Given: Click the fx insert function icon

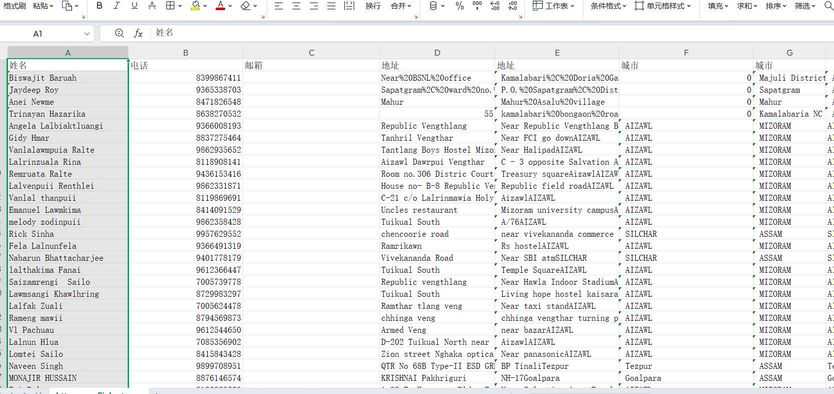Looking at the screenshot, I should [x=138, y=33].
